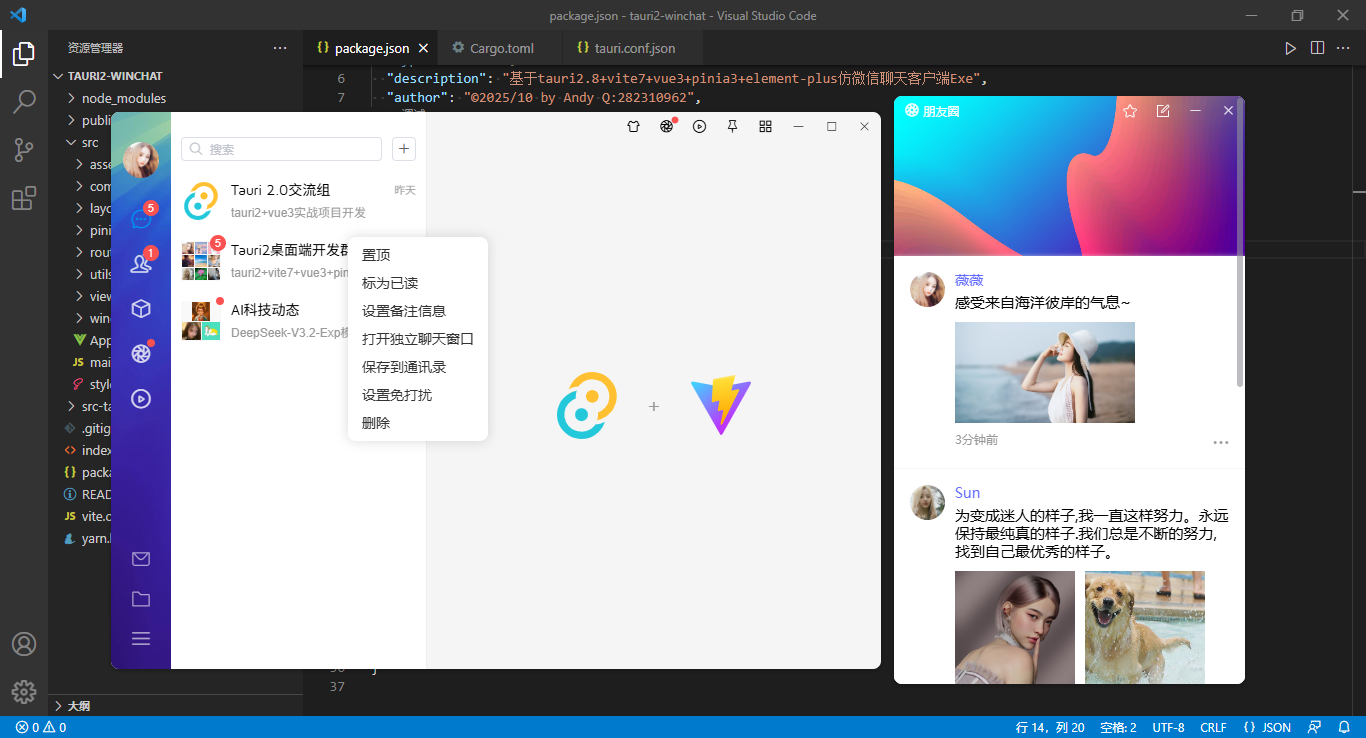This screenshot has width=1366, height=738.
Task: Switch to the package.json tab
Action: (x=370, y=48)
